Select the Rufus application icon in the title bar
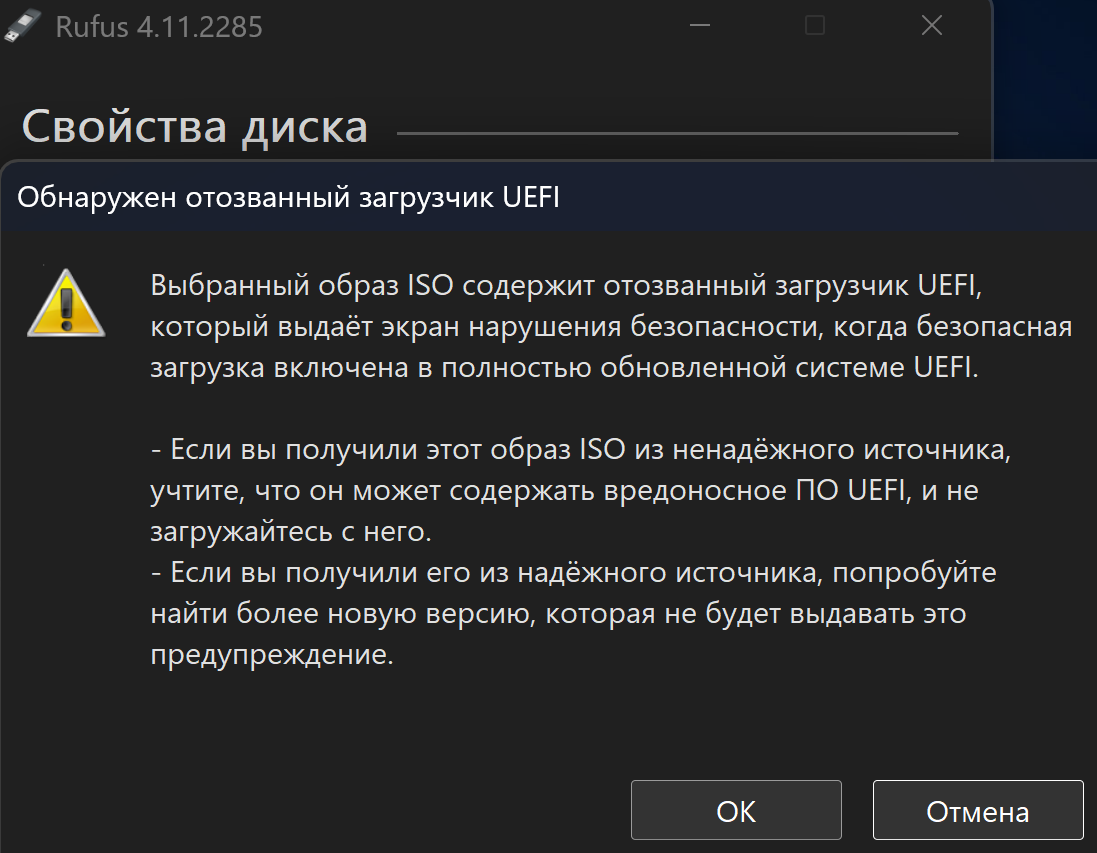The image size is (1097, 853). 24,24
